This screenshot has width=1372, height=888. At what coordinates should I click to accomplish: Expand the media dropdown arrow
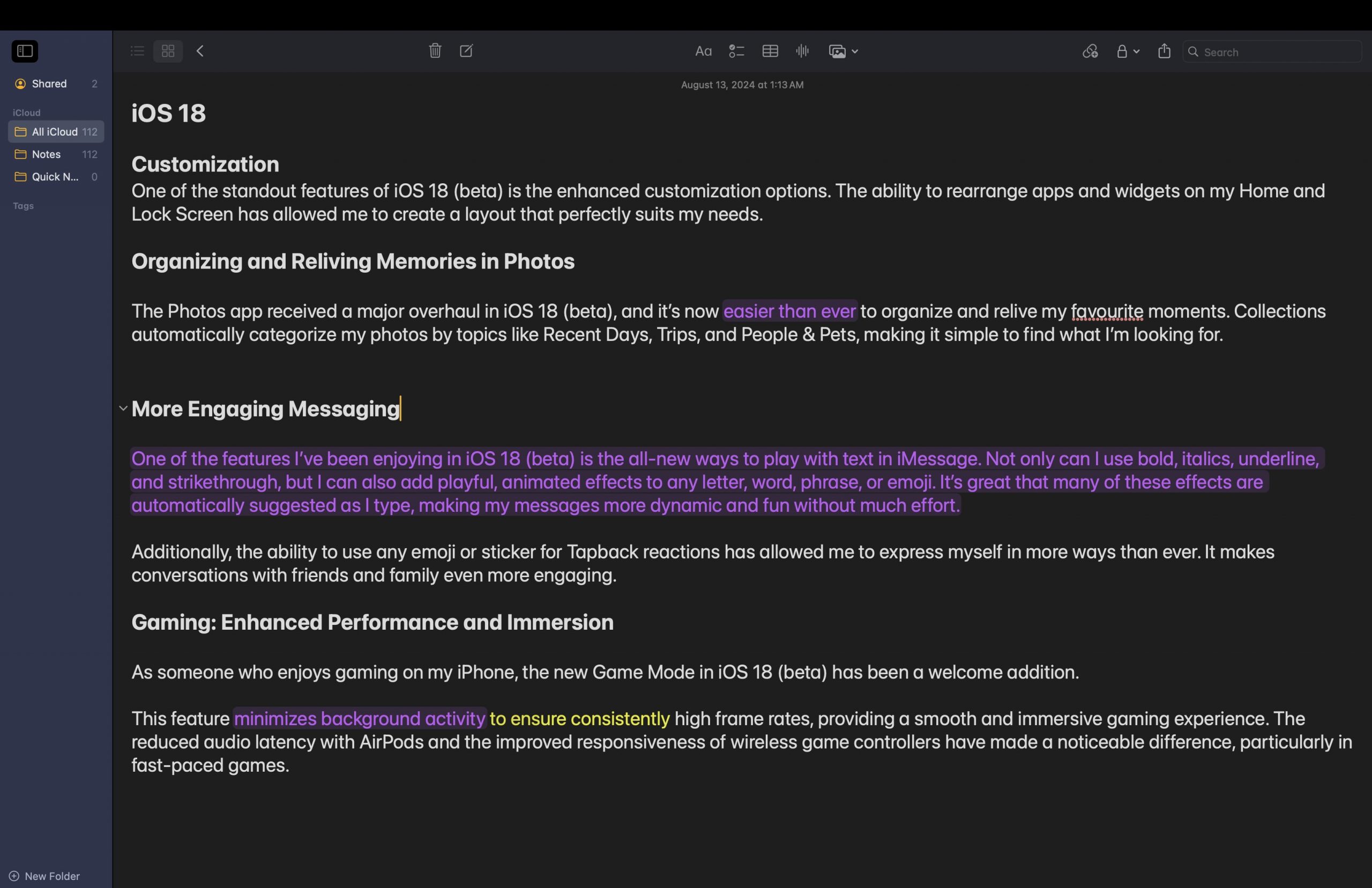[855, 51]
